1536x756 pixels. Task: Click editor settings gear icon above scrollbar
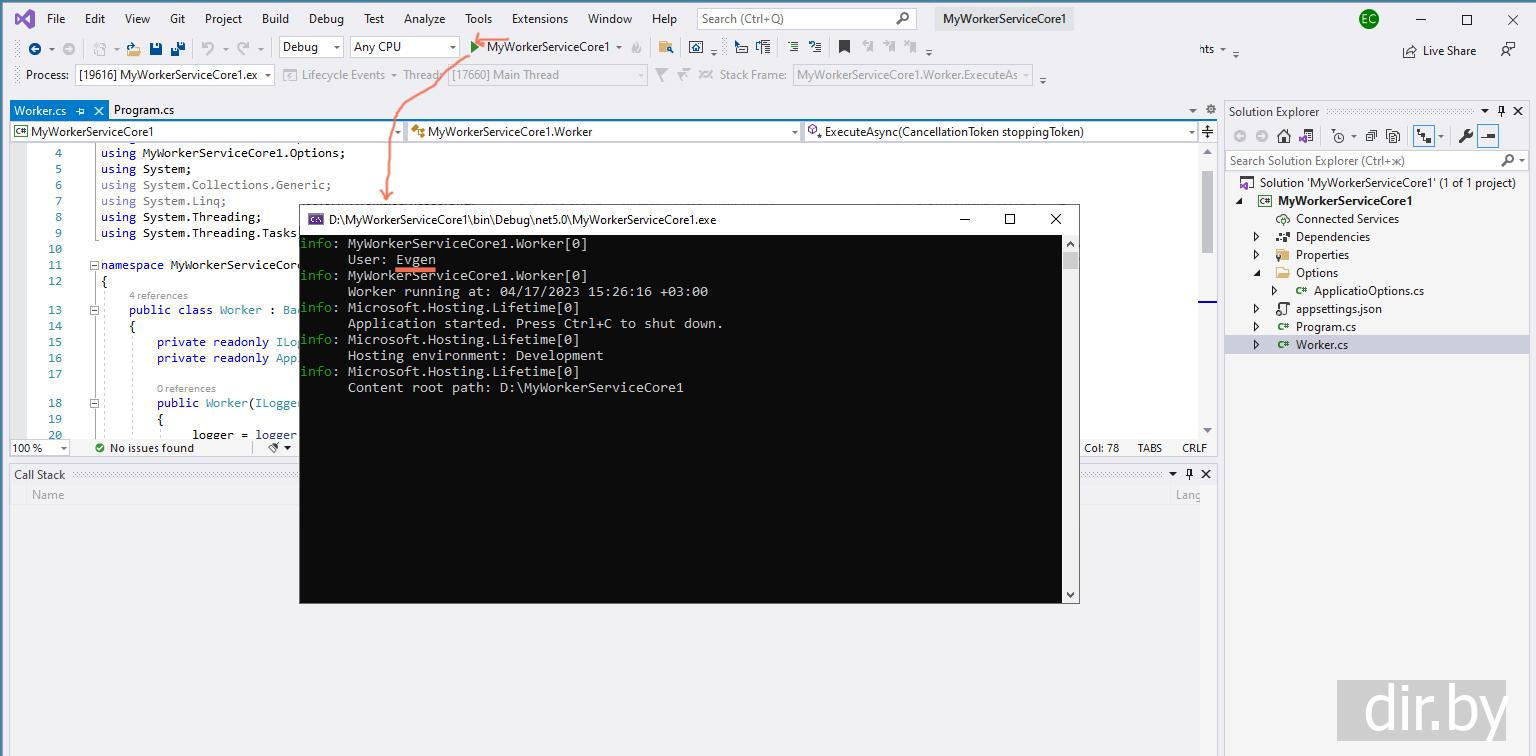[x=1210, y=110]
